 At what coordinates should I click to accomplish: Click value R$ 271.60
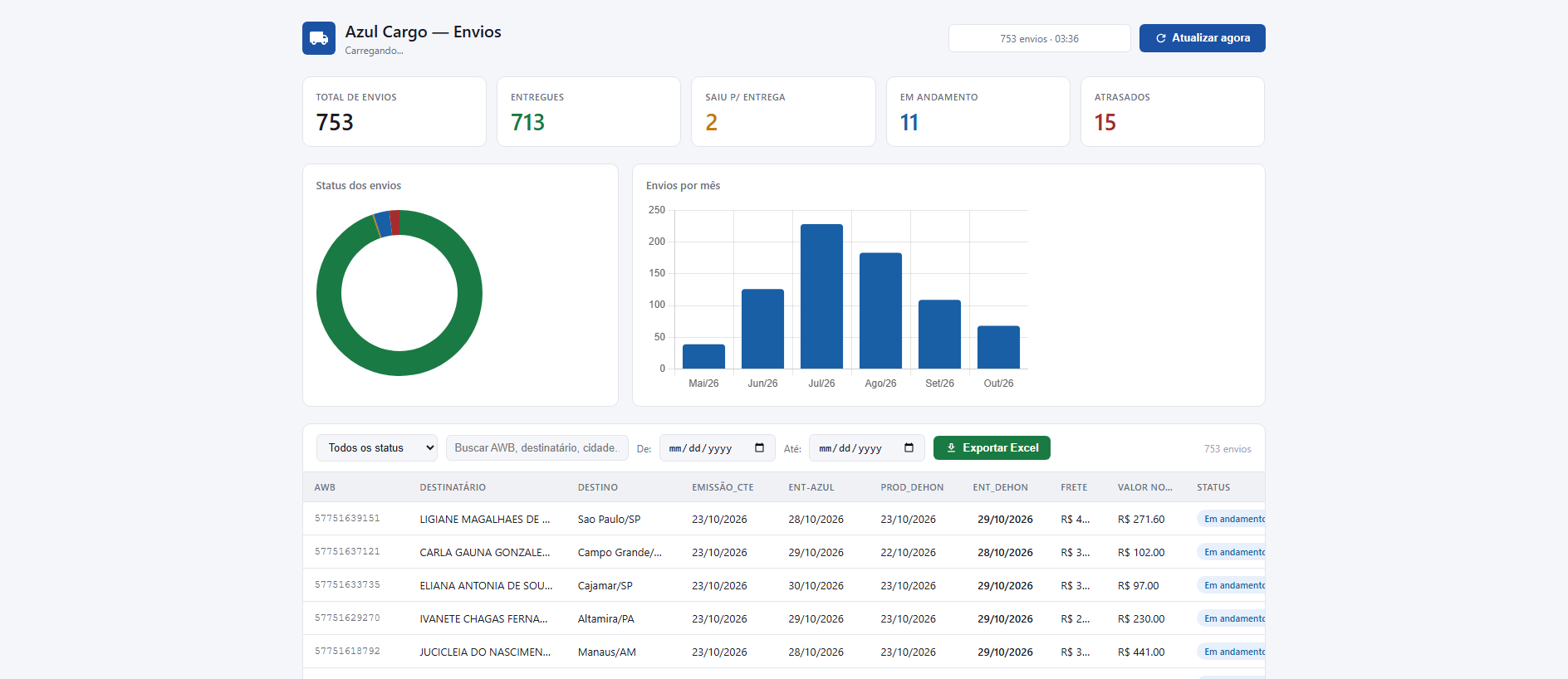[1141, 520]
